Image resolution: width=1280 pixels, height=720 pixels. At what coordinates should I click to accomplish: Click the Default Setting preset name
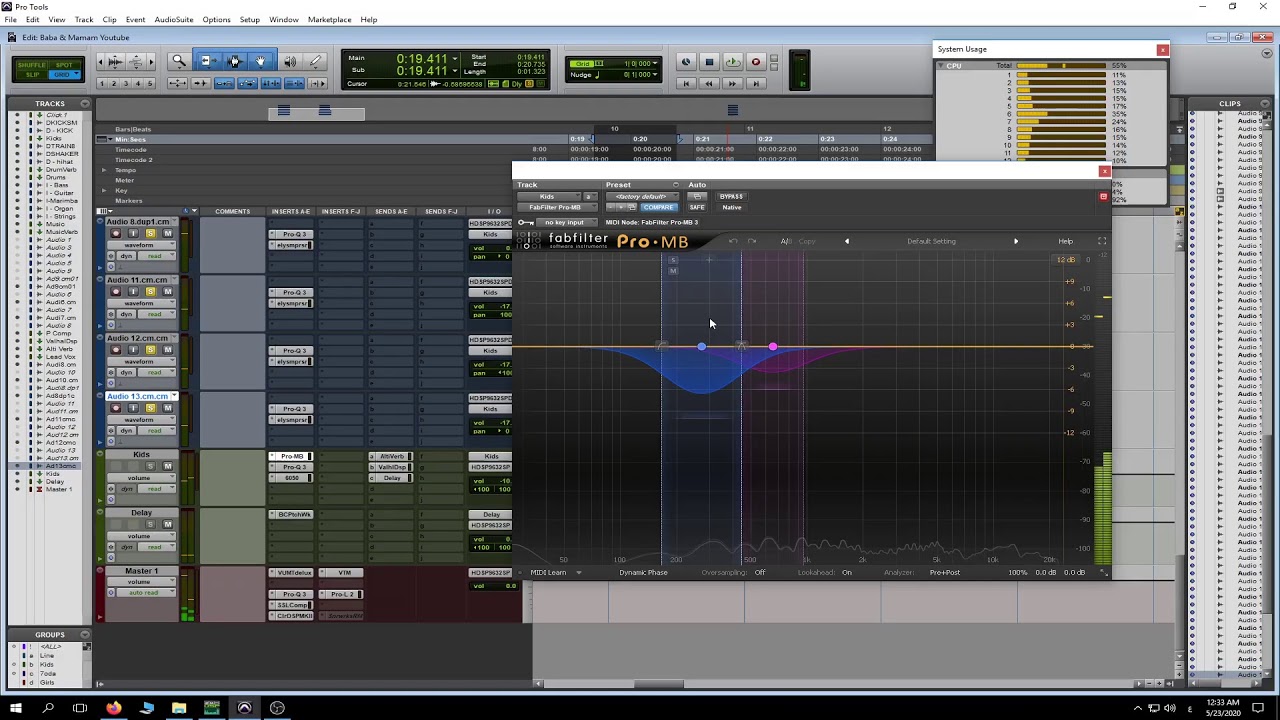931,241
